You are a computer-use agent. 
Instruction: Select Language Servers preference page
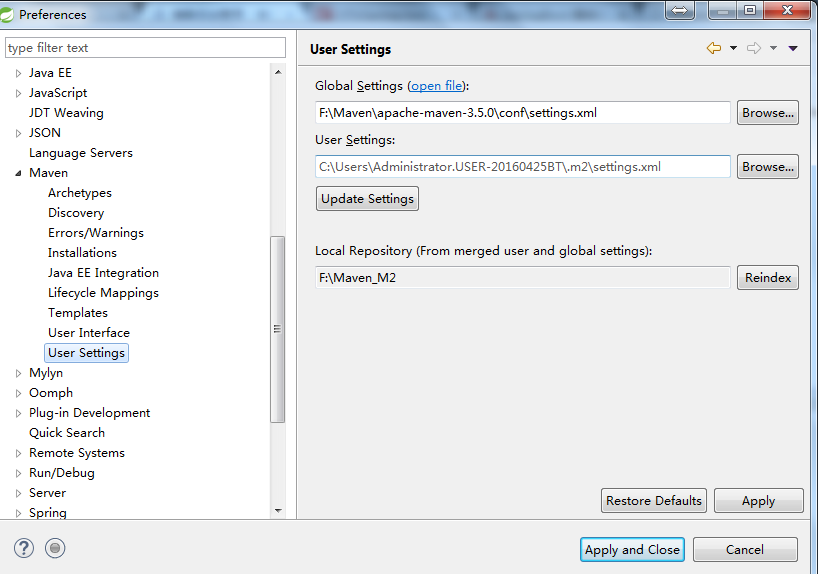click(x=81, y=153)
